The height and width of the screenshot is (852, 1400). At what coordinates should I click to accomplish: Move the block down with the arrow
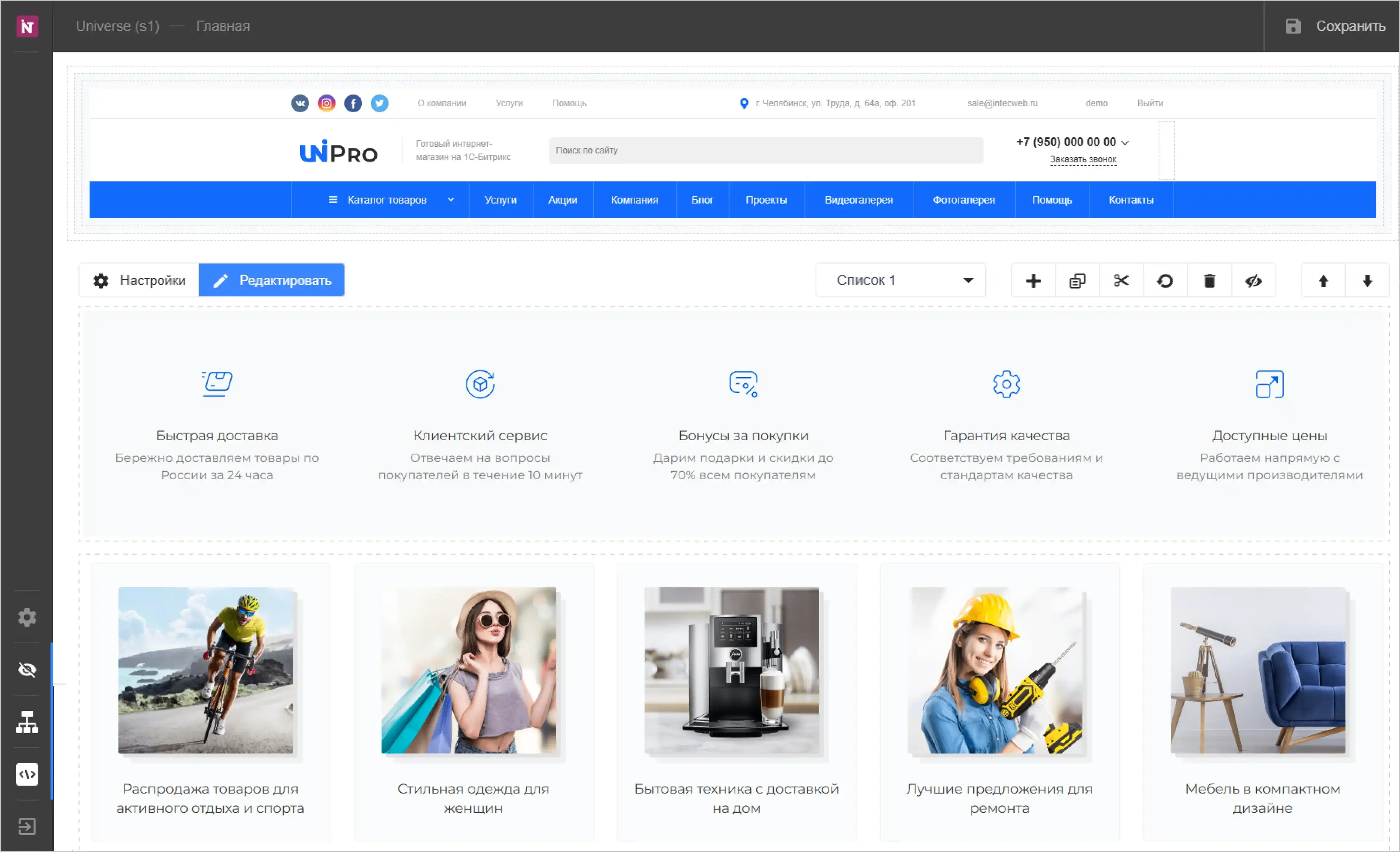pos(1368,280)
